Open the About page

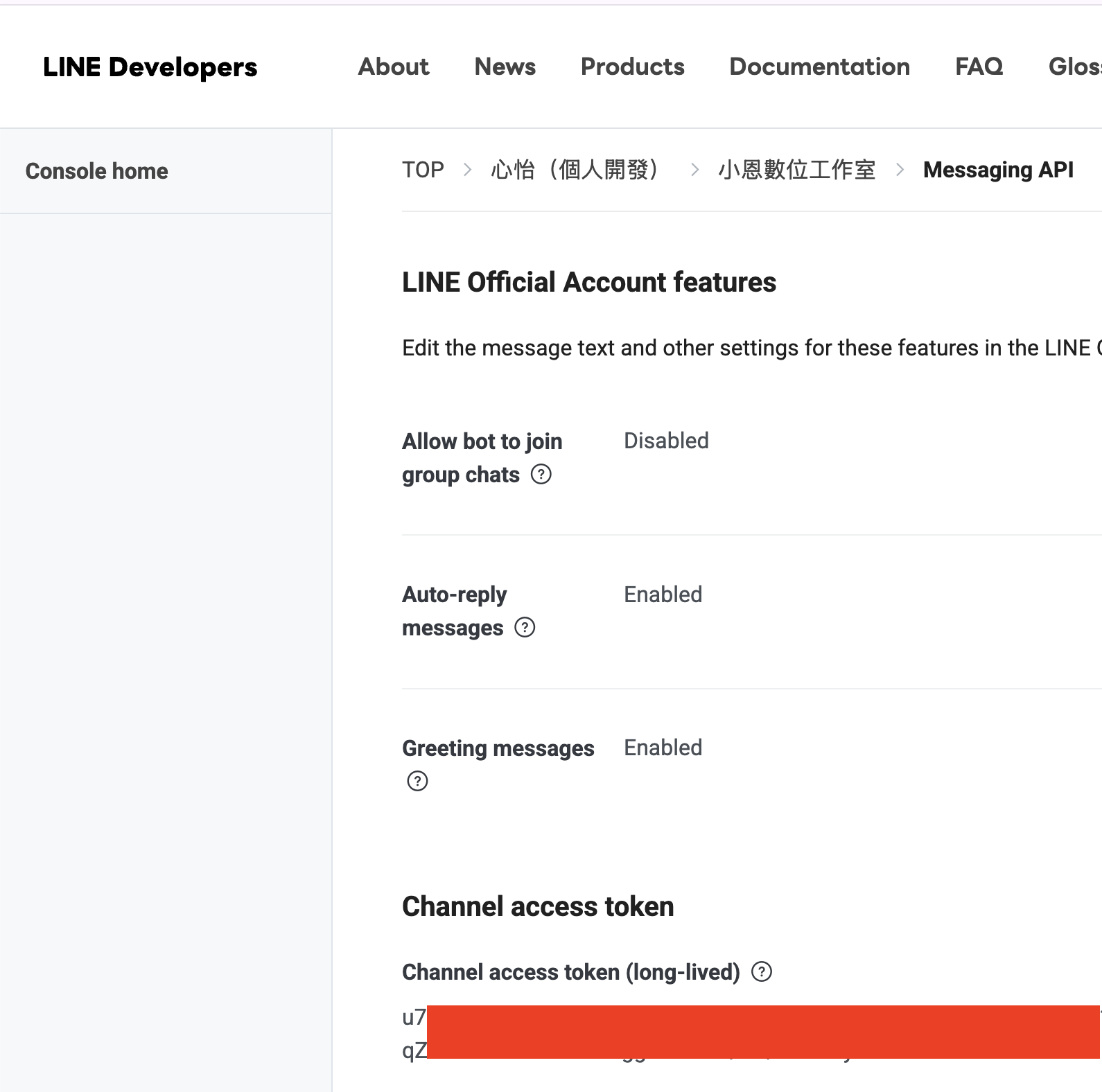click(393, 67)
